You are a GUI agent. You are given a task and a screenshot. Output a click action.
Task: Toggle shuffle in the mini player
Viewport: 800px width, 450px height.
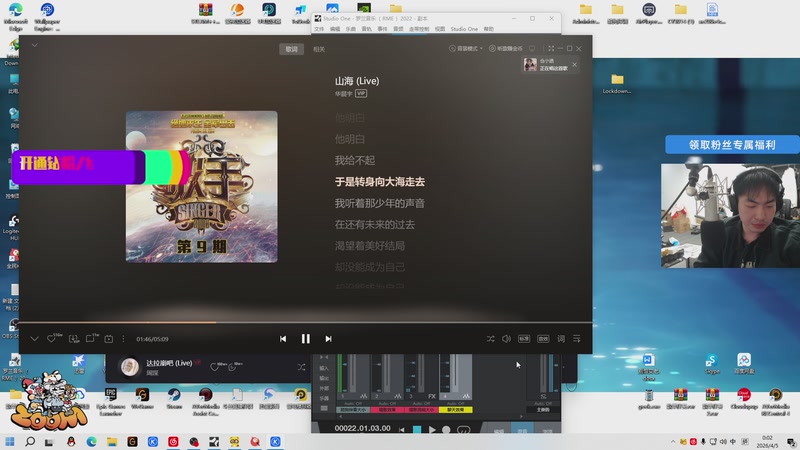[301, 367]
